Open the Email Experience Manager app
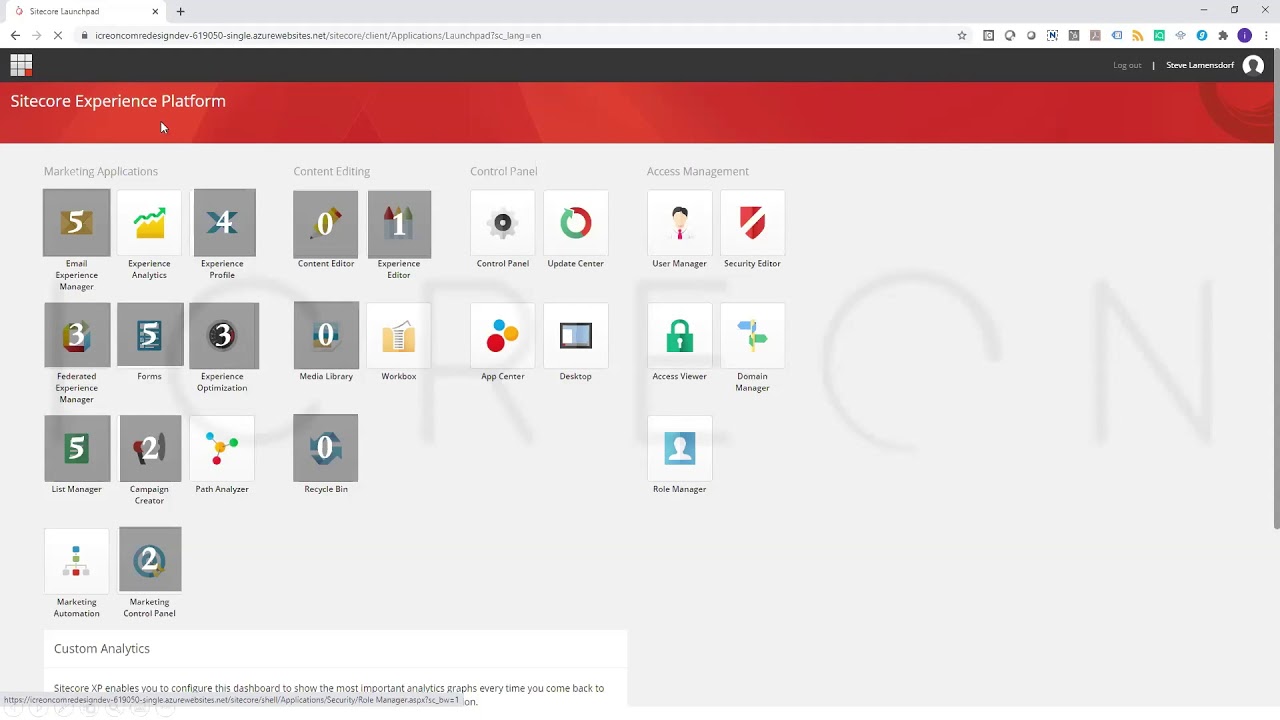Screen dimensions: 1280x720 click(x=76, y=223)
